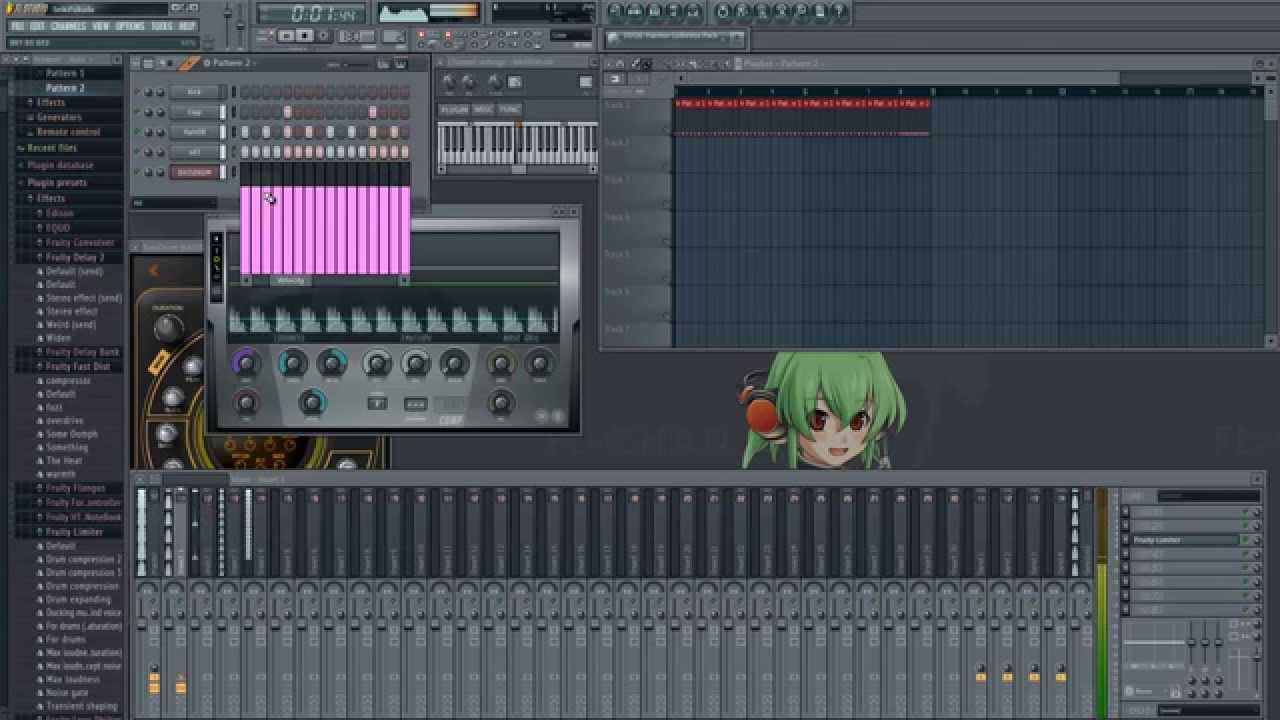Select the 'overdrive' preset
The width and height of the screenshot is (1280, 720).
[65, 421]
